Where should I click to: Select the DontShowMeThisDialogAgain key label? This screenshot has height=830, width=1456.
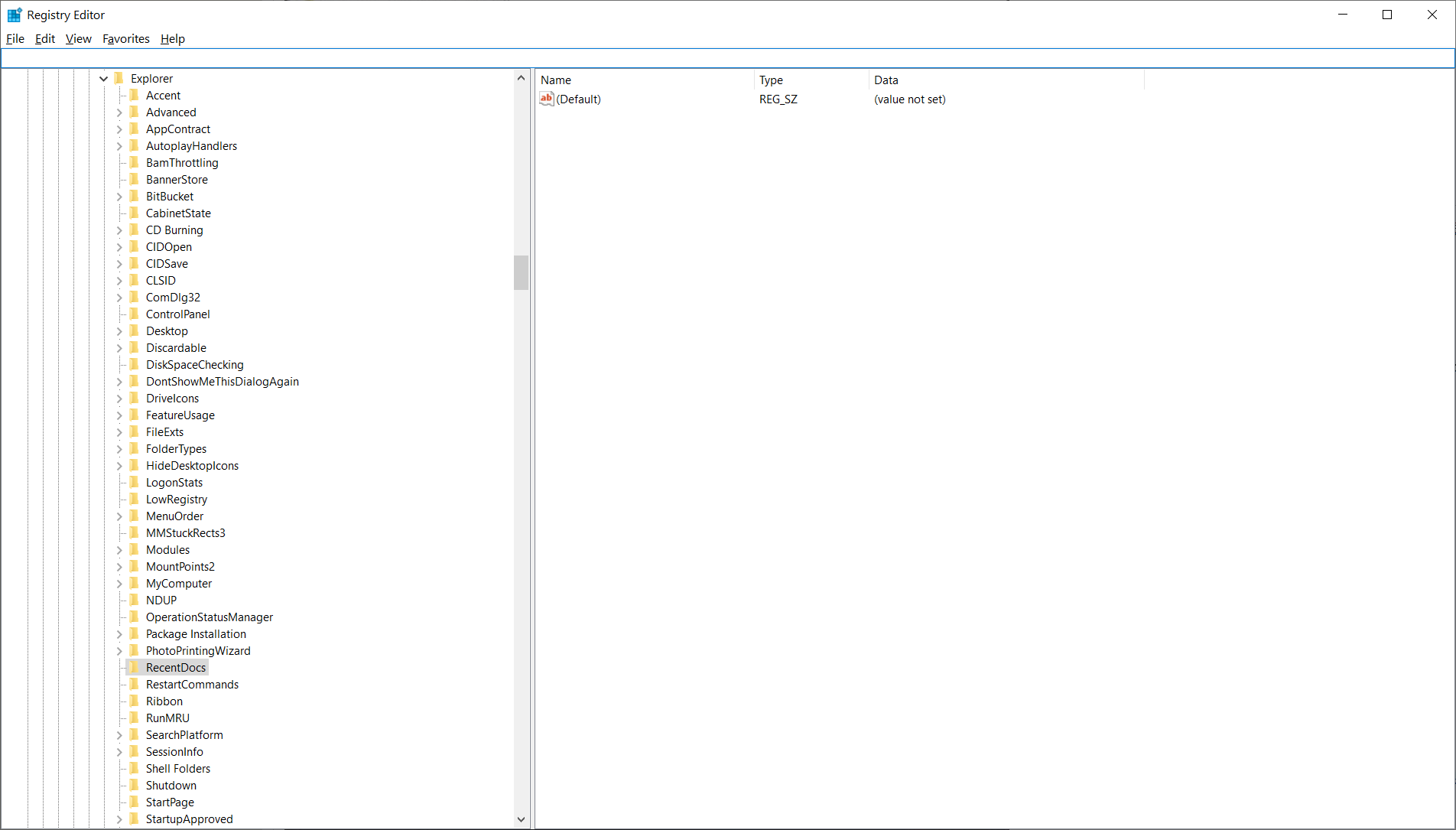pos(223,381)
